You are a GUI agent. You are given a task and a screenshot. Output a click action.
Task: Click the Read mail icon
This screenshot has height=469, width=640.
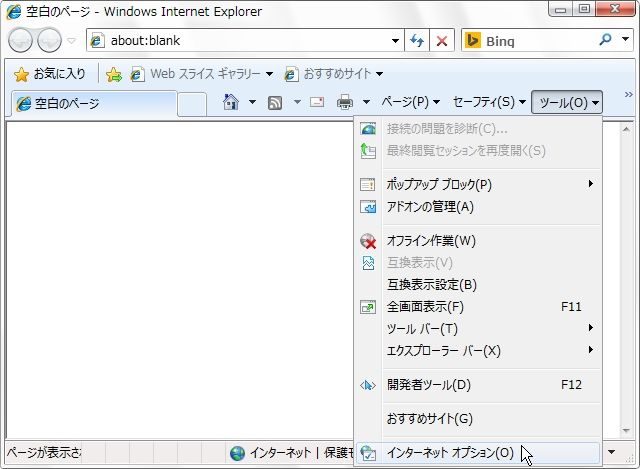317,102
